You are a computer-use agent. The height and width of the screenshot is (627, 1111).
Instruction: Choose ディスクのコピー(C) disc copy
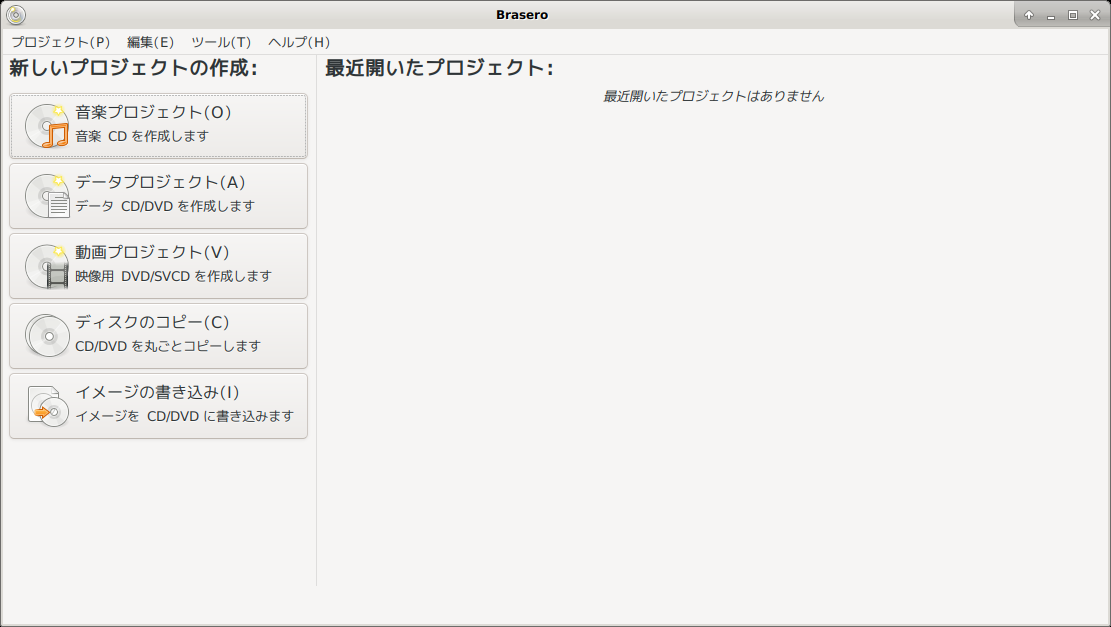click(159, 336)
